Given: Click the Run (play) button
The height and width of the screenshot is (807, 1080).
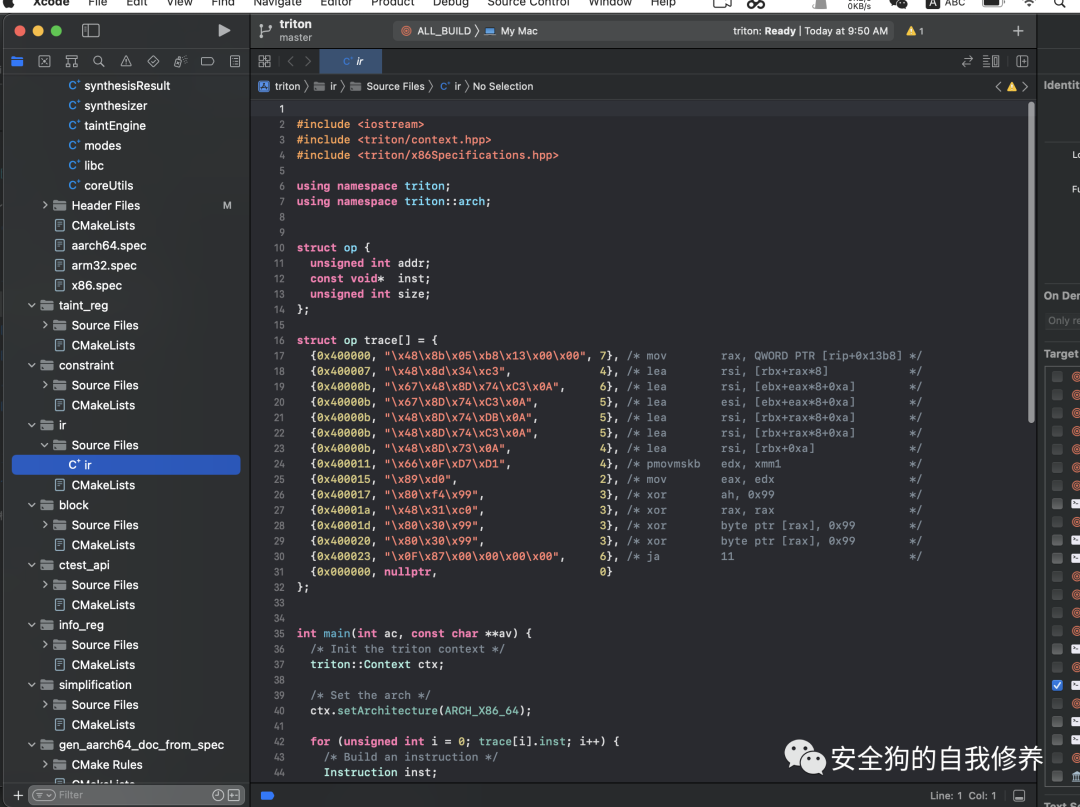Looking at the screenshot, I should 224,31.
